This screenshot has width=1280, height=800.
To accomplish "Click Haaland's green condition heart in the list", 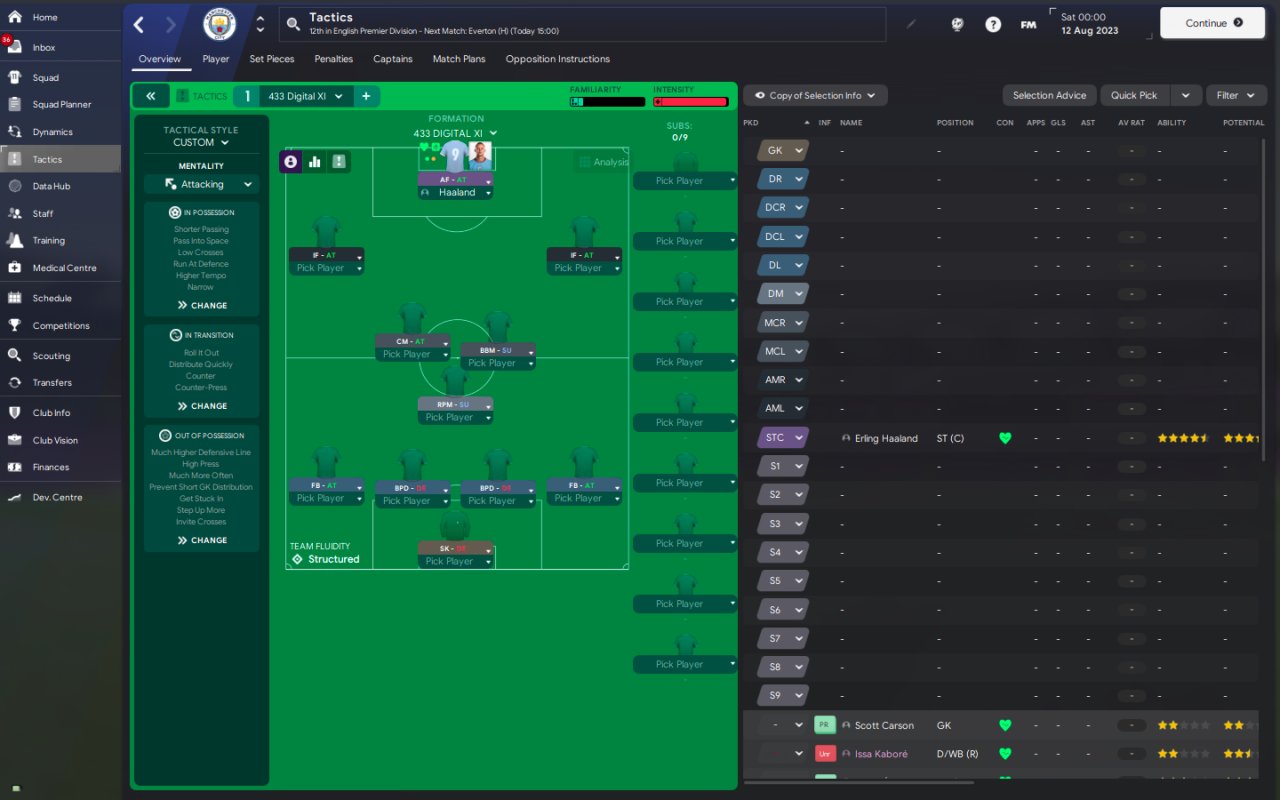I will click(1005, 438).
